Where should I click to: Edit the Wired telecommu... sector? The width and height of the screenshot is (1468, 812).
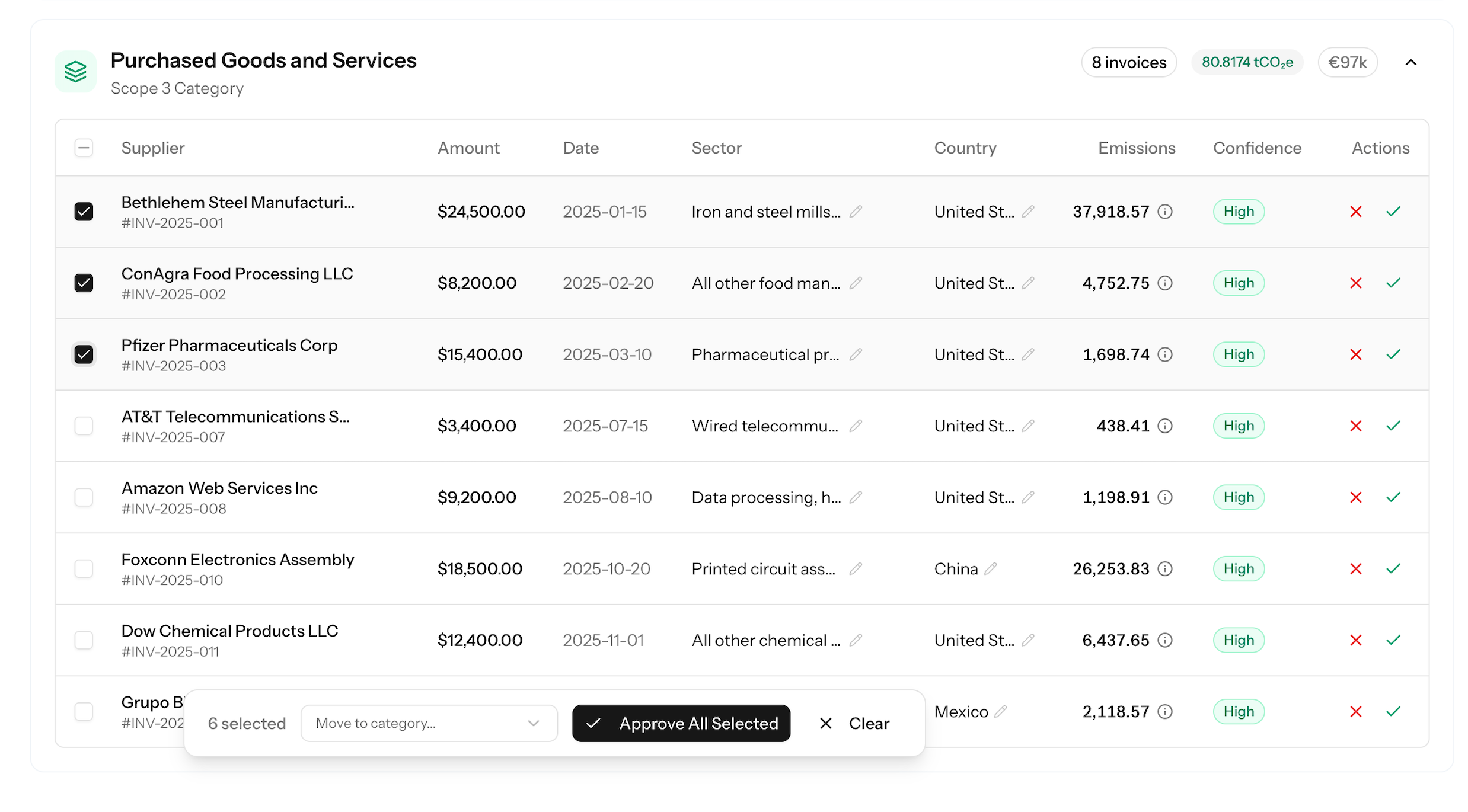[855, 426]
